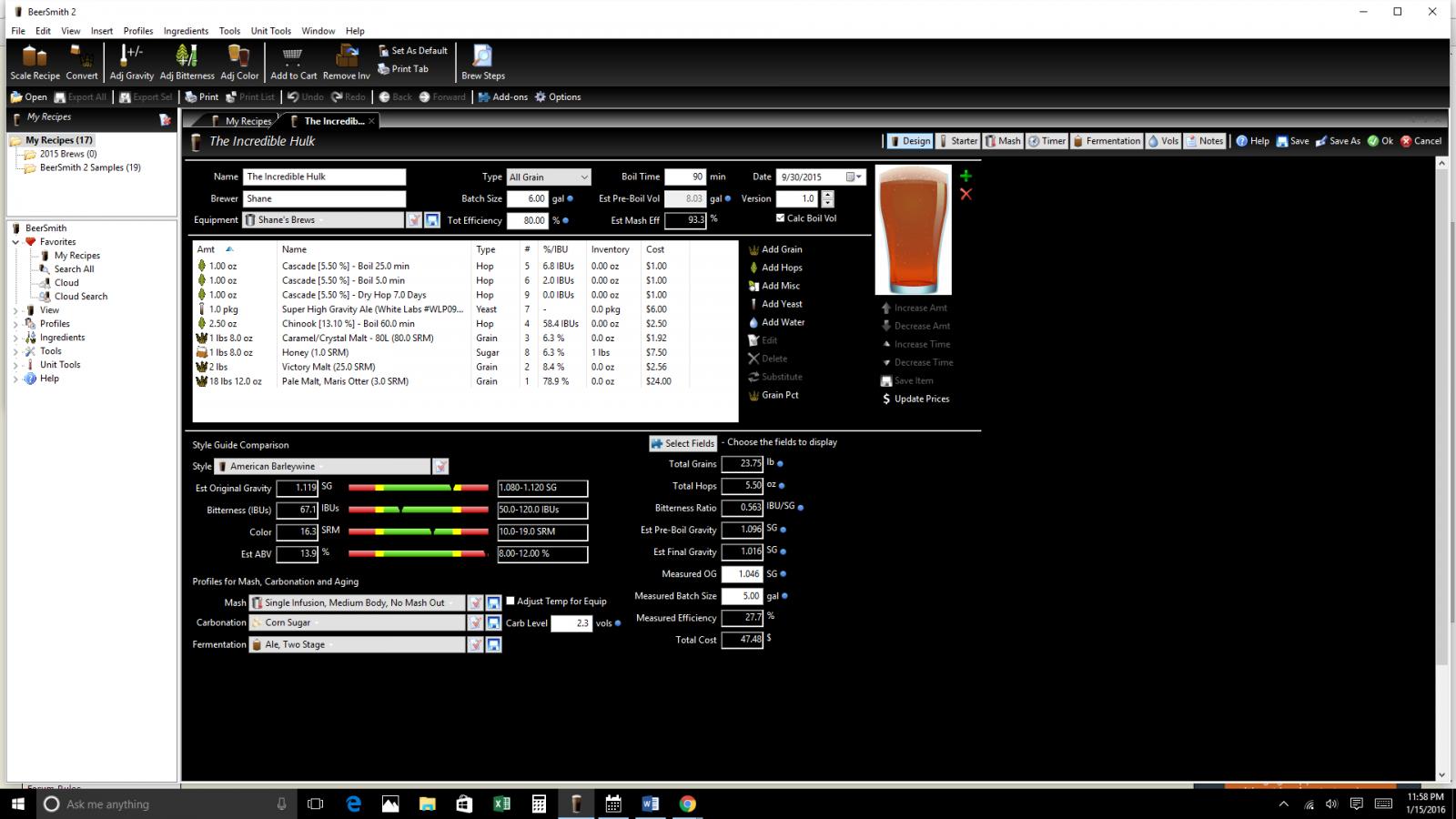The height and width of the screenshot is (819, 1456).
Task: Switch to the Mash tab
Action: coord(1002,141)
